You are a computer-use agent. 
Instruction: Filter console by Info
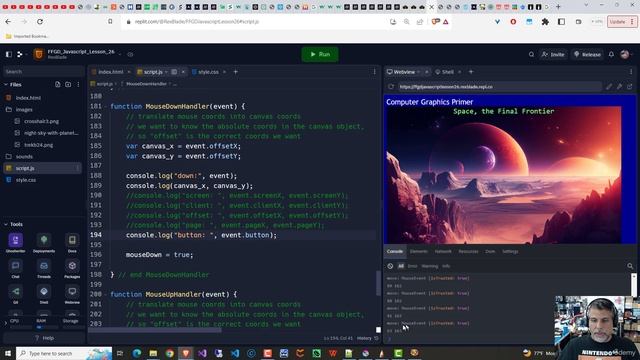(x=446, y=266)
